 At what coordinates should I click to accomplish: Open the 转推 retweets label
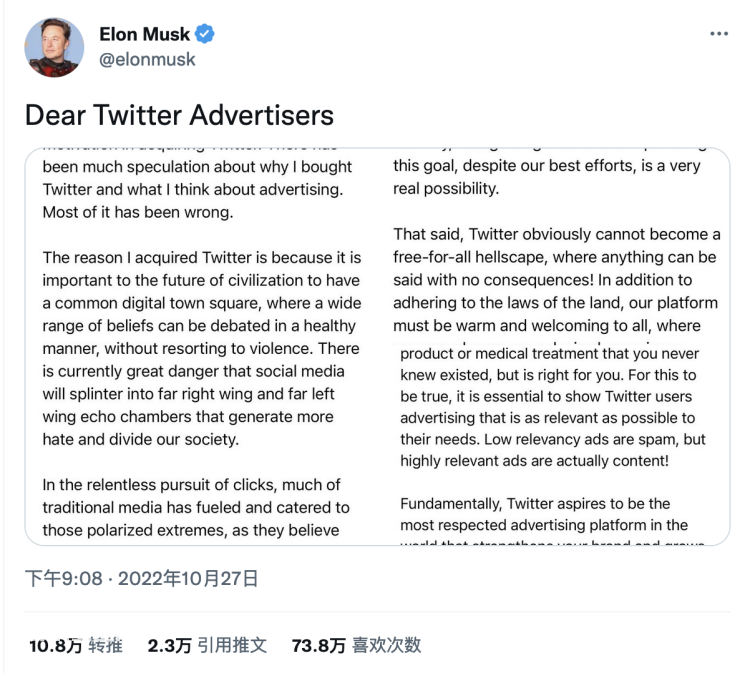point(106,645)
